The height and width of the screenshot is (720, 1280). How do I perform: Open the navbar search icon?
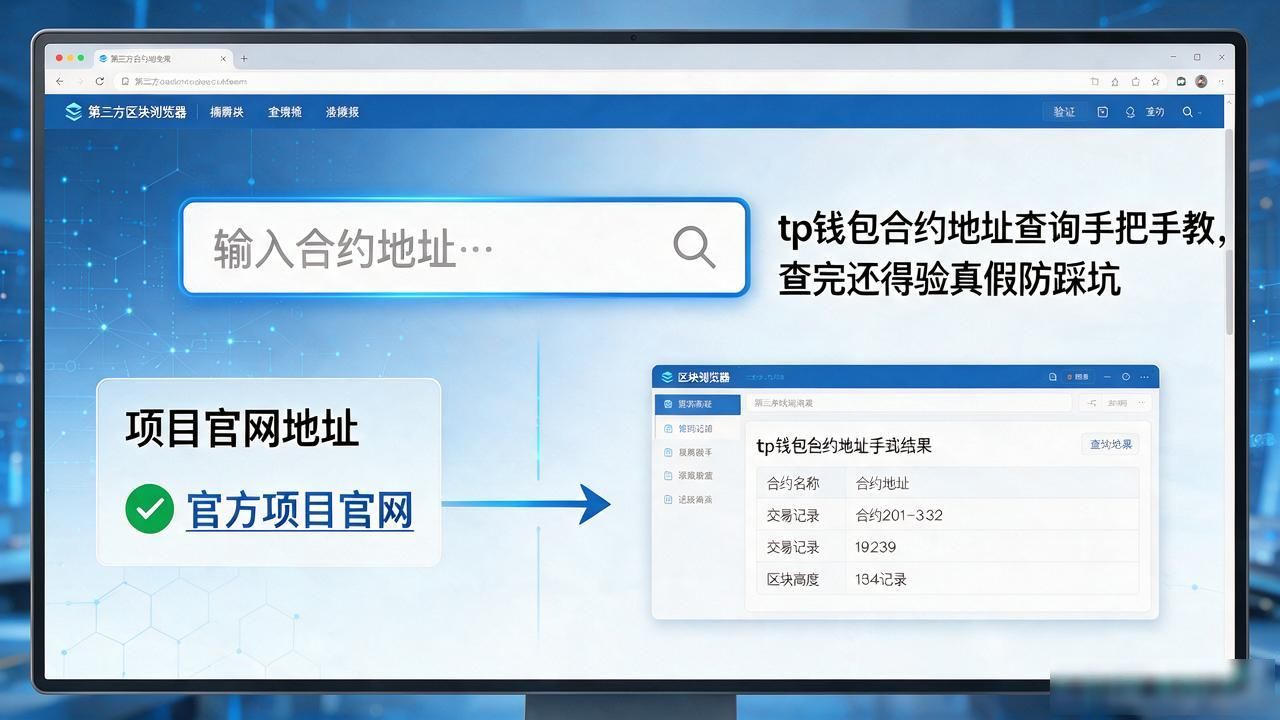coord(1188,112)
